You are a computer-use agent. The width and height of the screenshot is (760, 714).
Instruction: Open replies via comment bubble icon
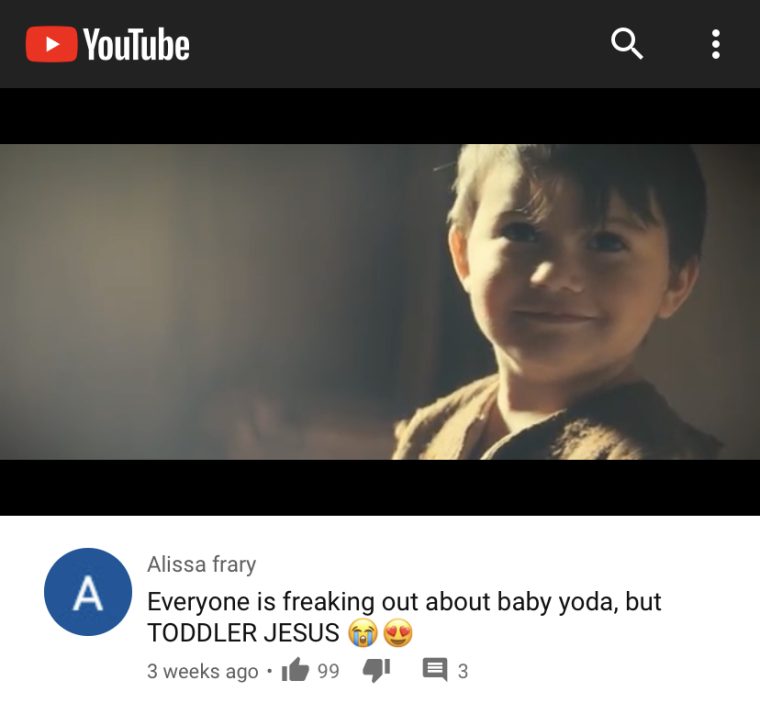click(x=435, y=670)
